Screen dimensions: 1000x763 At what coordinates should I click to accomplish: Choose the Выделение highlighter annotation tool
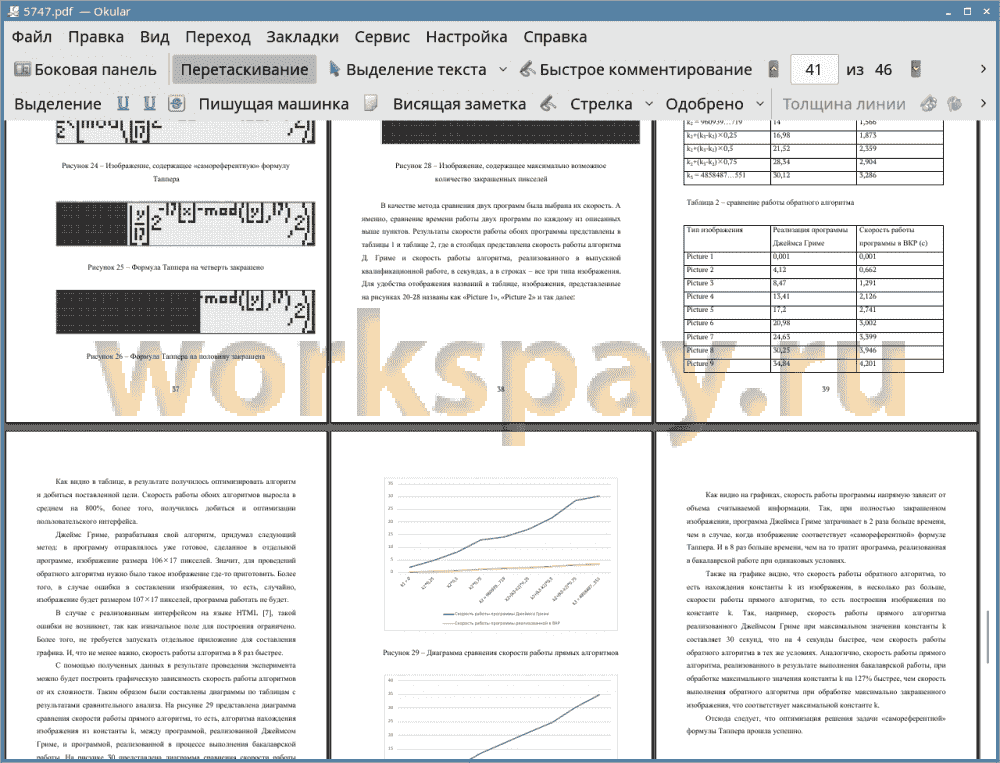coord(57,104)
